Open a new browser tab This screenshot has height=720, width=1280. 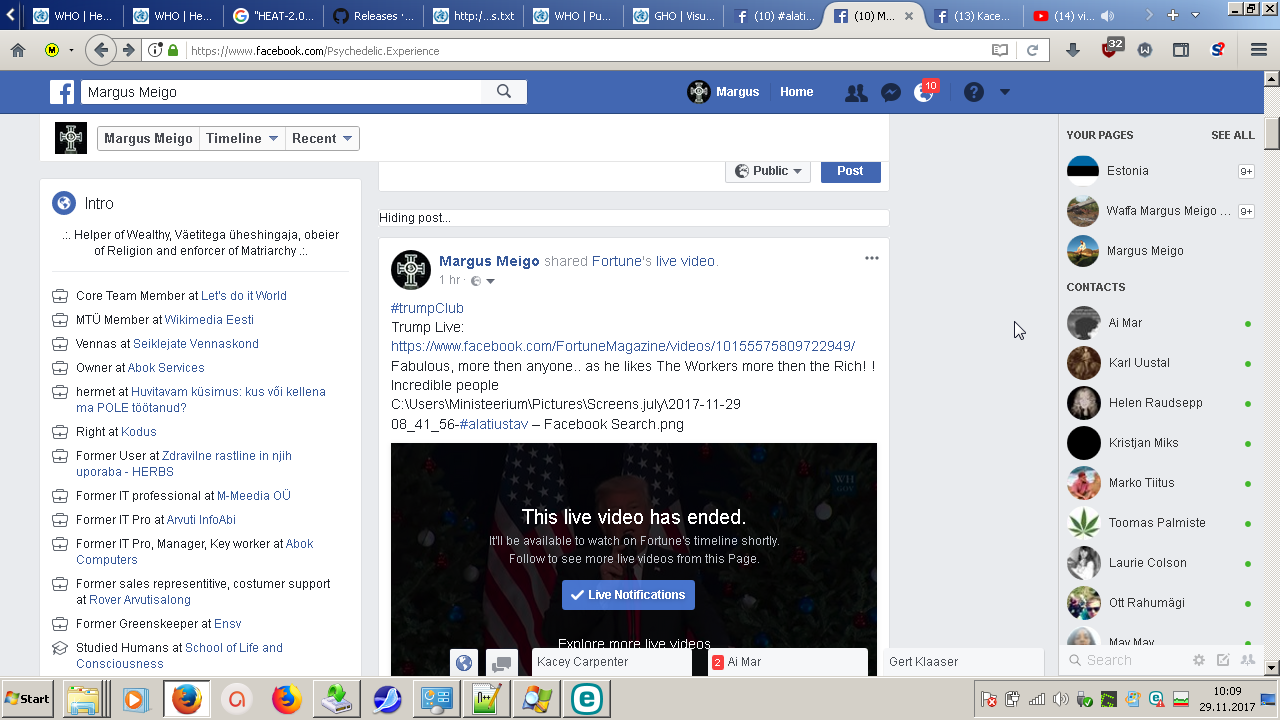(x=1172, y=15)
